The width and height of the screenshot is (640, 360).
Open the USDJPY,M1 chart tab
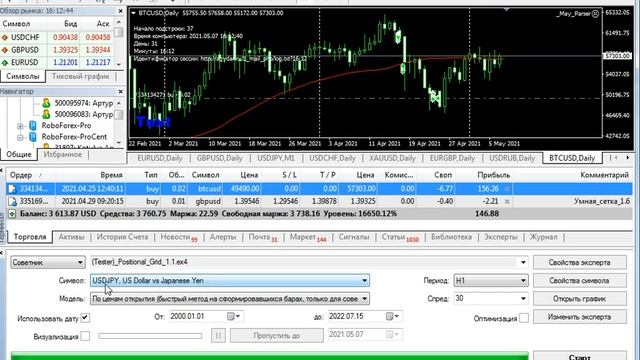coord(276,158)
